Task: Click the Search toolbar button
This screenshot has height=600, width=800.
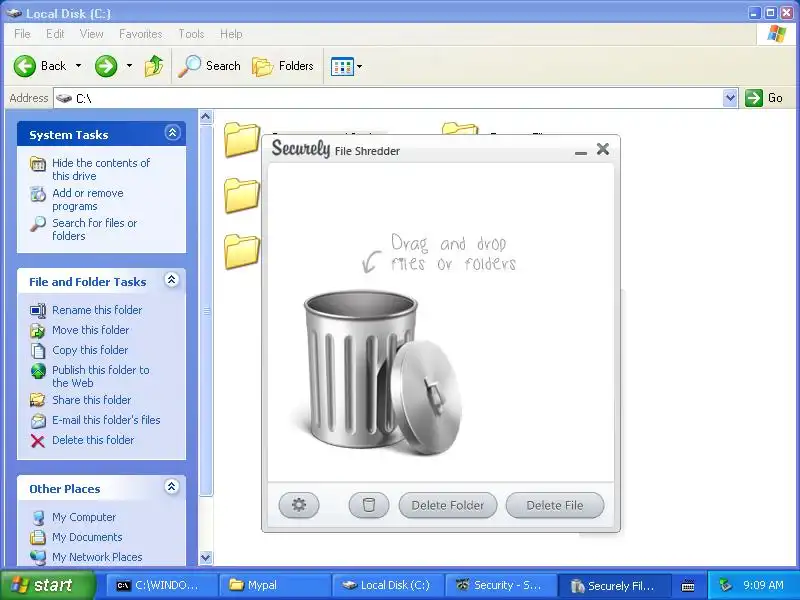Action: pos(210,66)
